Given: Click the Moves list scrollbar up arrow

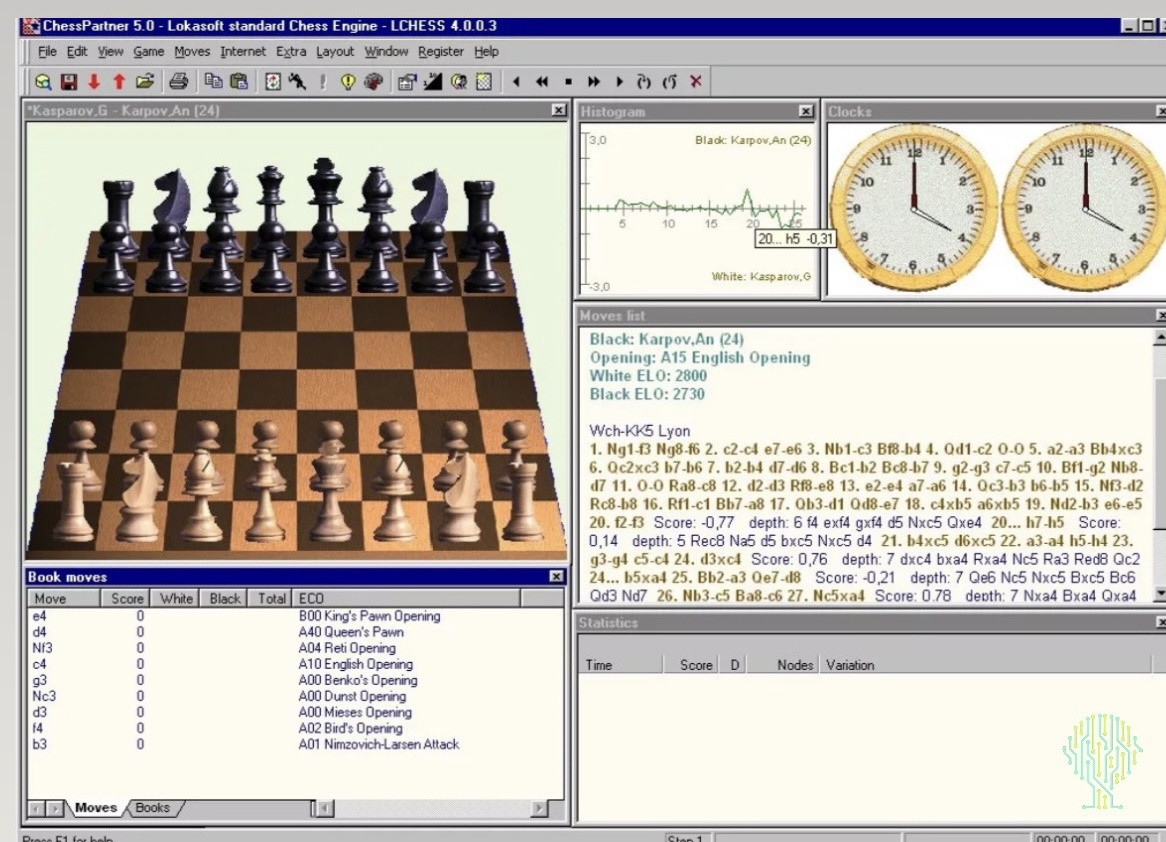Looking at the screenshot, I should (x=1159, y=338).
